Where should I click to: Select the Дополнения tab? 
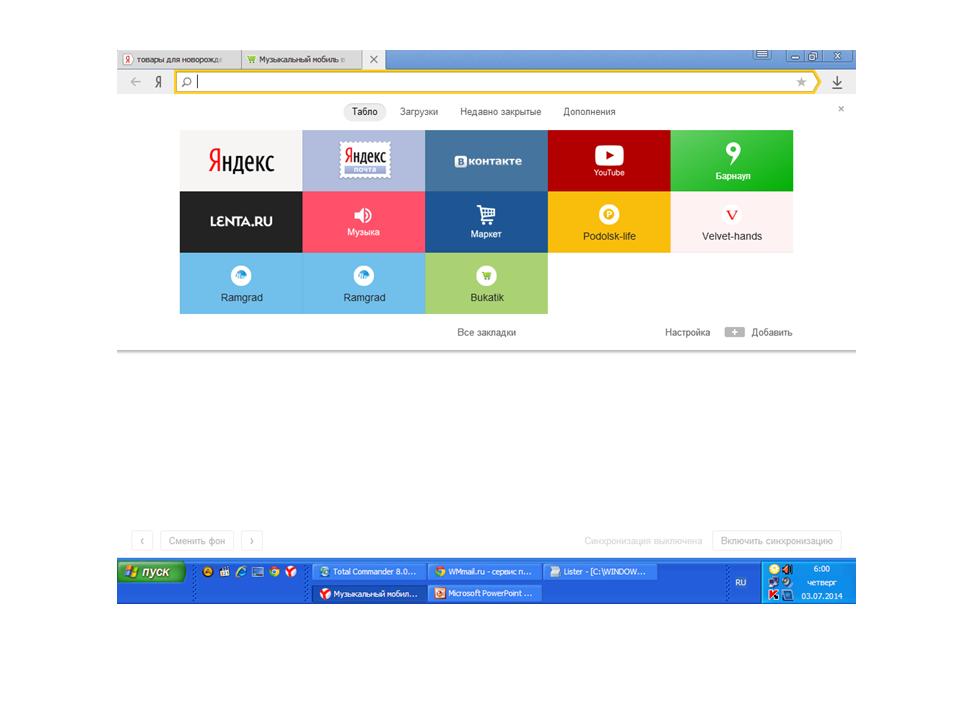click(589, 111)
